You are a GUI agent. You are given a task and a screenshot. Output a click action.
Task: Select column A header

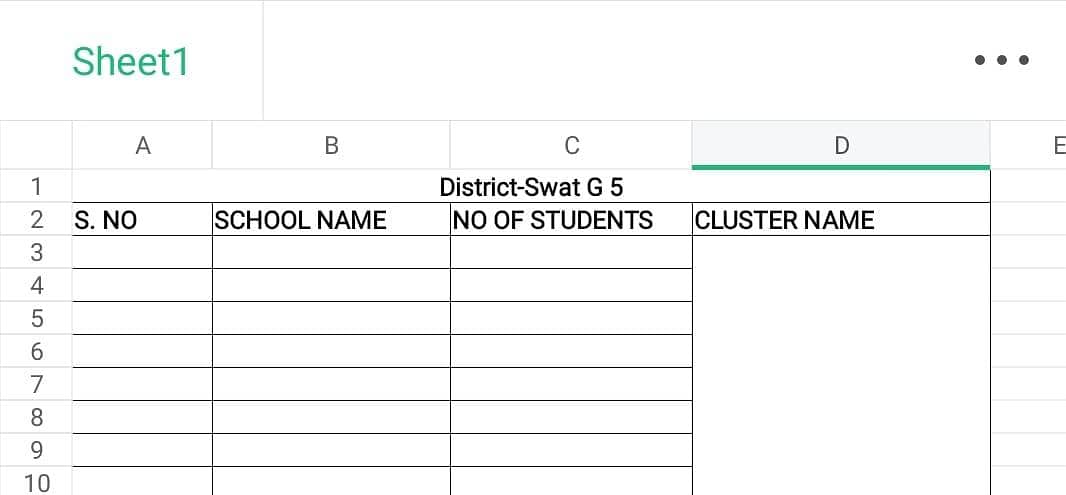coord(142,146)
